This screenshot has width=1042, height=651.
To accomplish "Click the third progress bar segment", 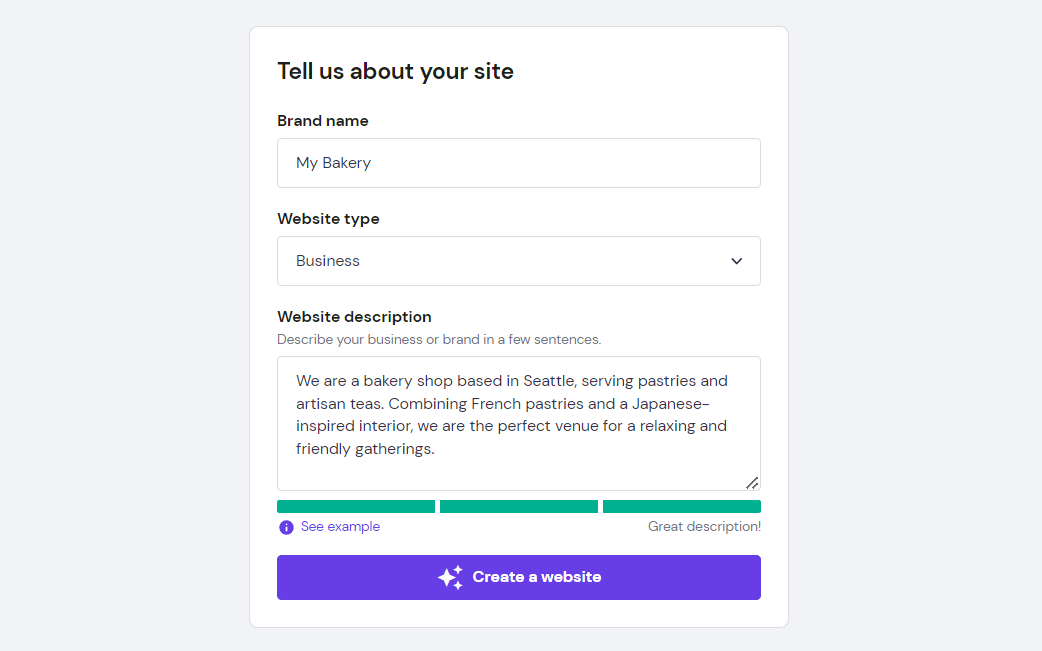I will pos(681,506).
